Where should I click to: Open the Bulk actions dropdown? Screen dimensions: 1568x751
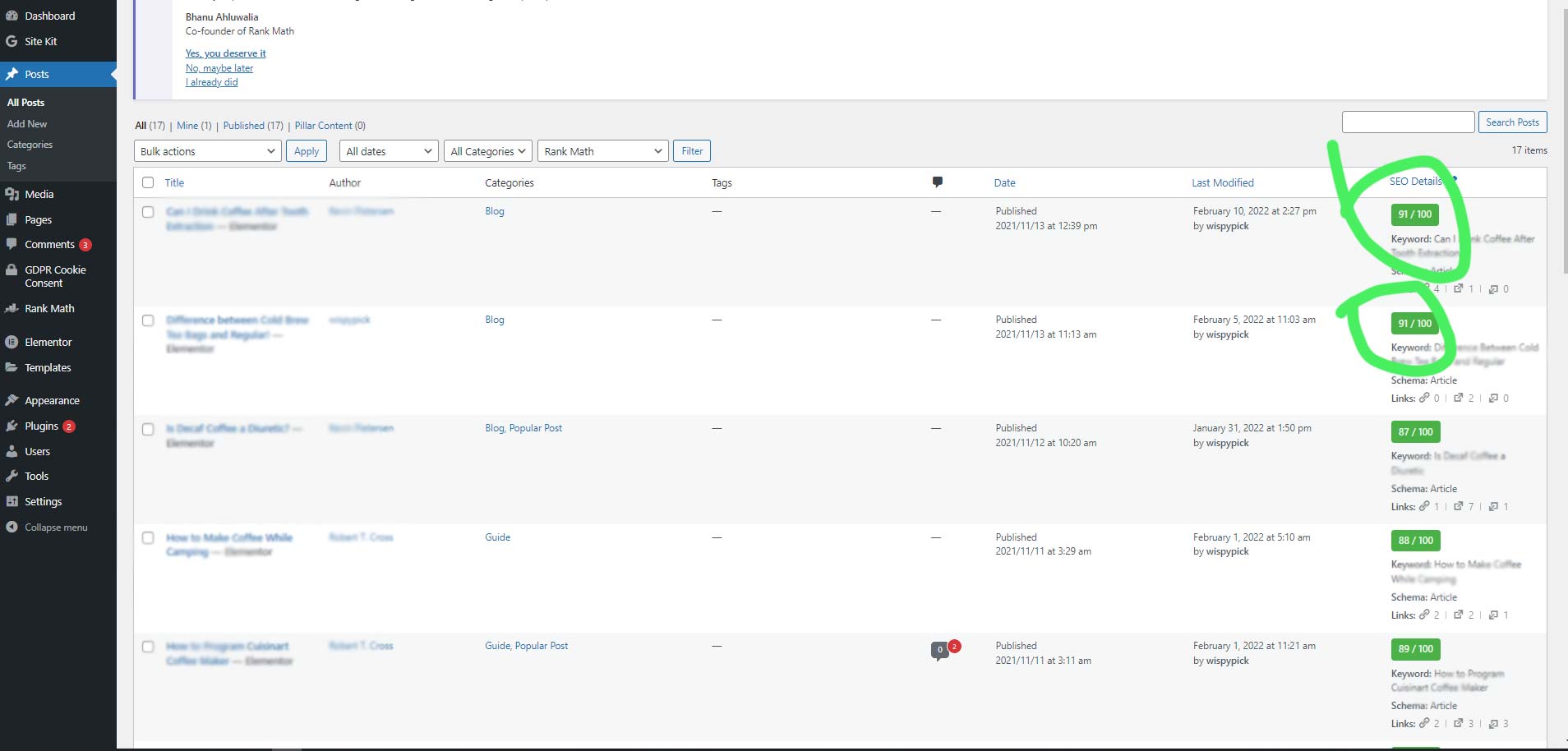point(206,150)
